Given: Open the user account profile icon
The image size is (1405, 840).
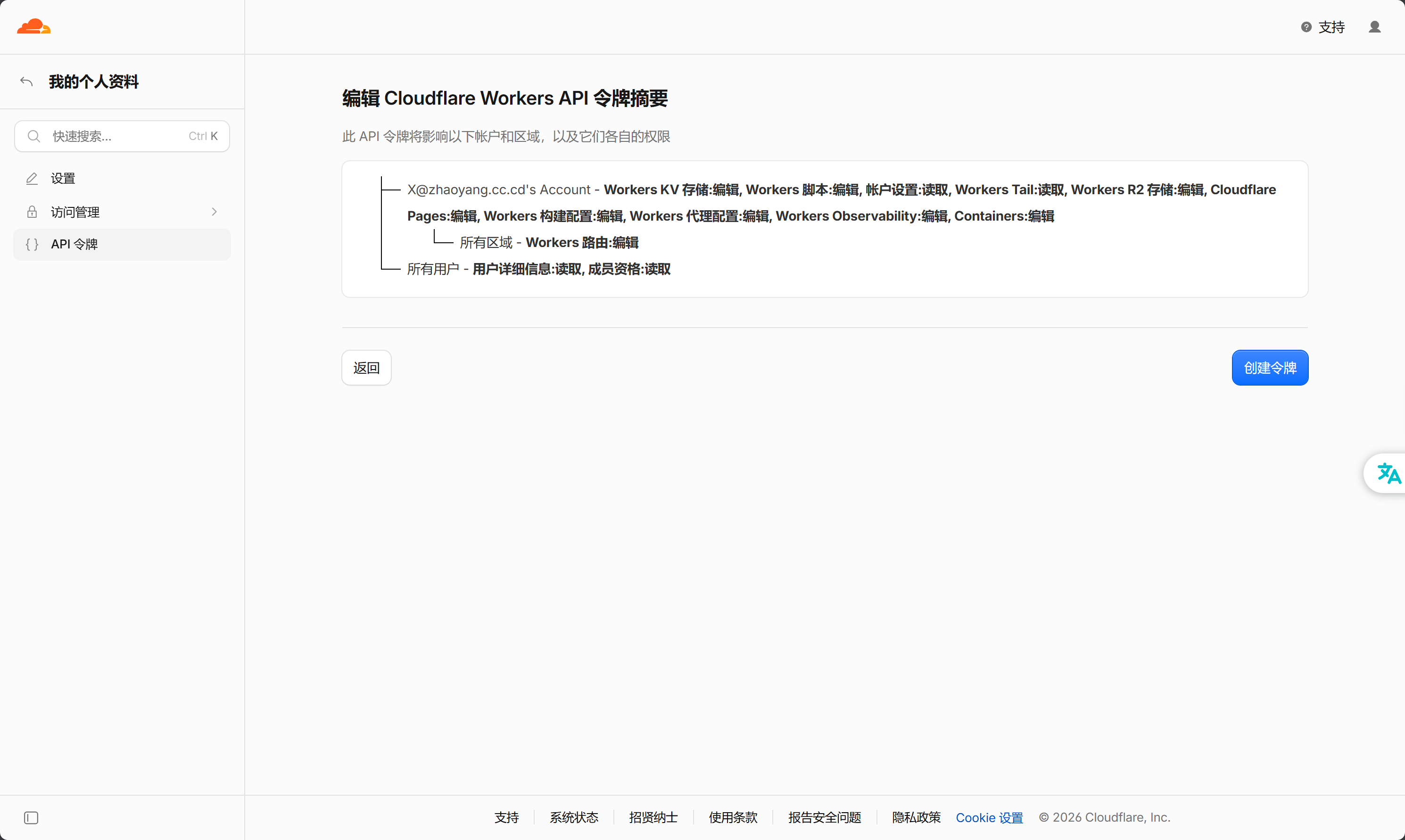Looking at the screenshot, I should point(1374,26).
